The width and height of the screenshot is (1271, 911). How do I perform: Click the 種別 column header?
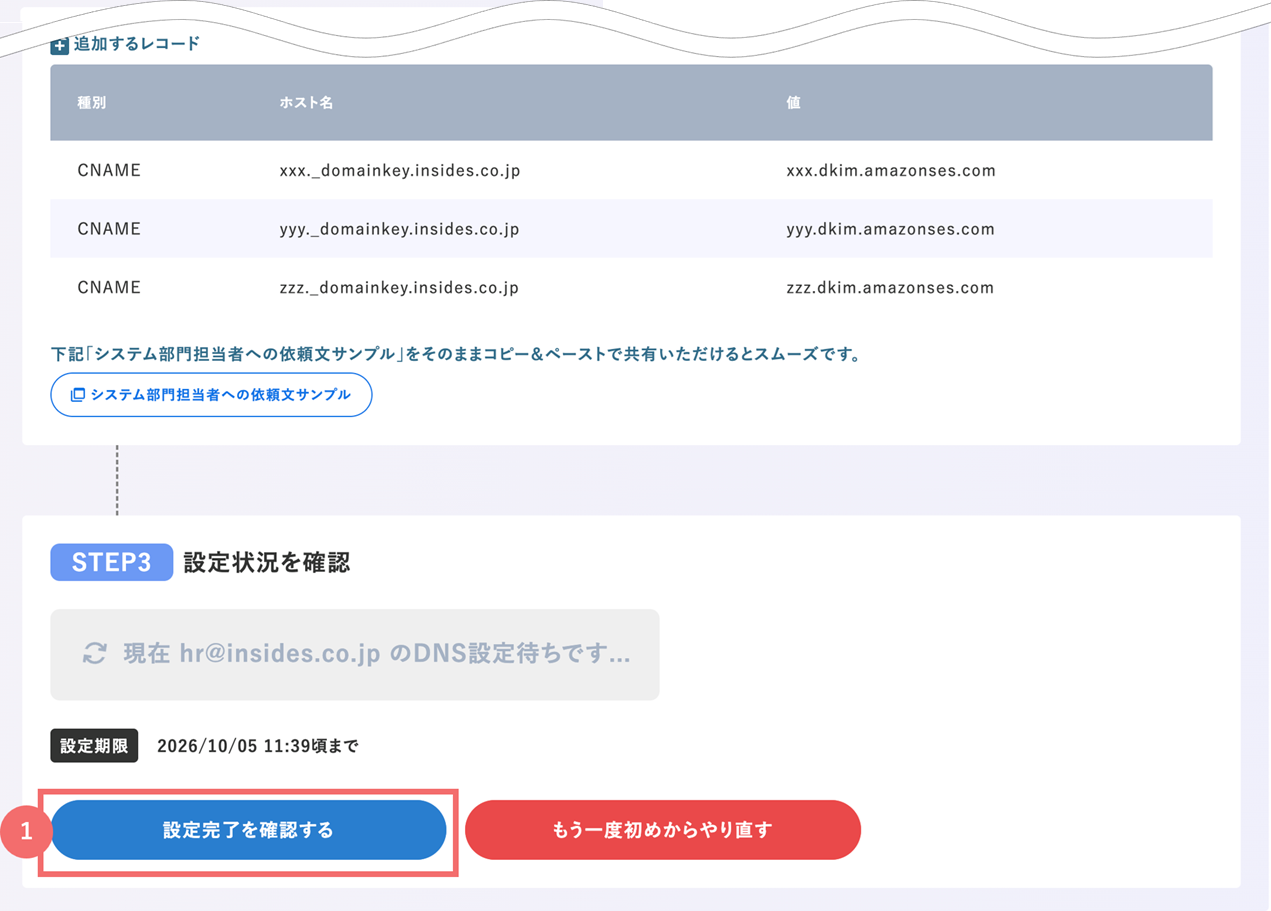click(x=91, y=103)
